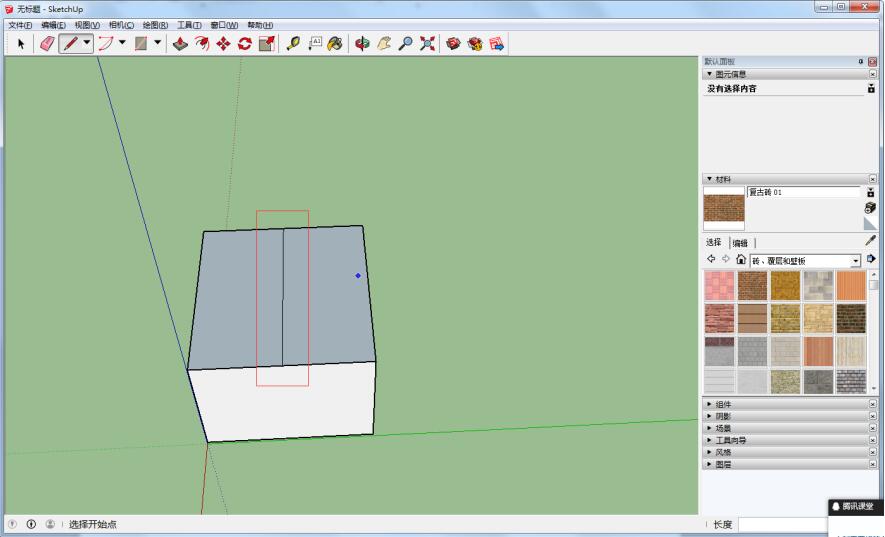The width and height of the screenshot is (885, 537).
Task: Expand the 阴影 (Shadows) panel
Action: (723, 416)
